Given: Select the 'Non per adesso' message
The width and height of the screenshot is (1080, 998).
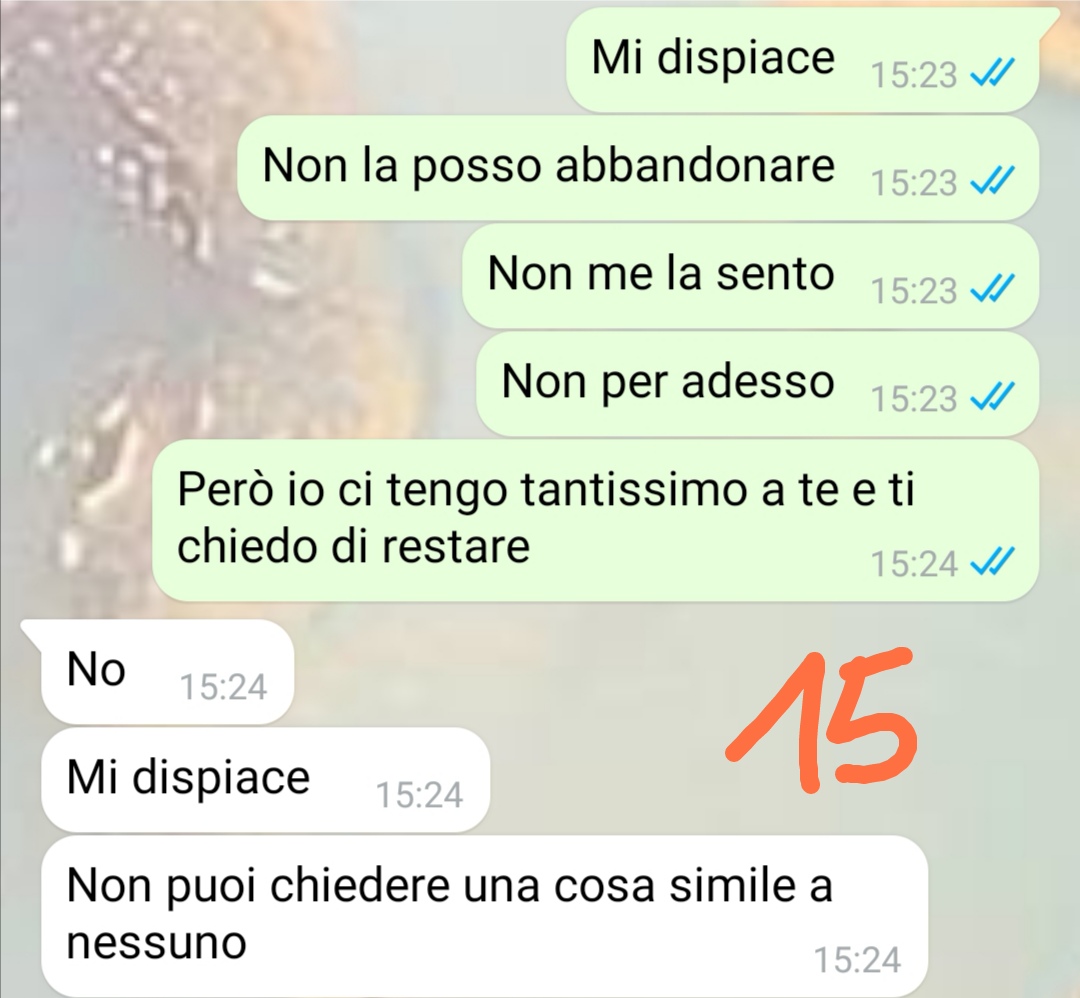Looking at the screenshot, I should coord(758,384).
